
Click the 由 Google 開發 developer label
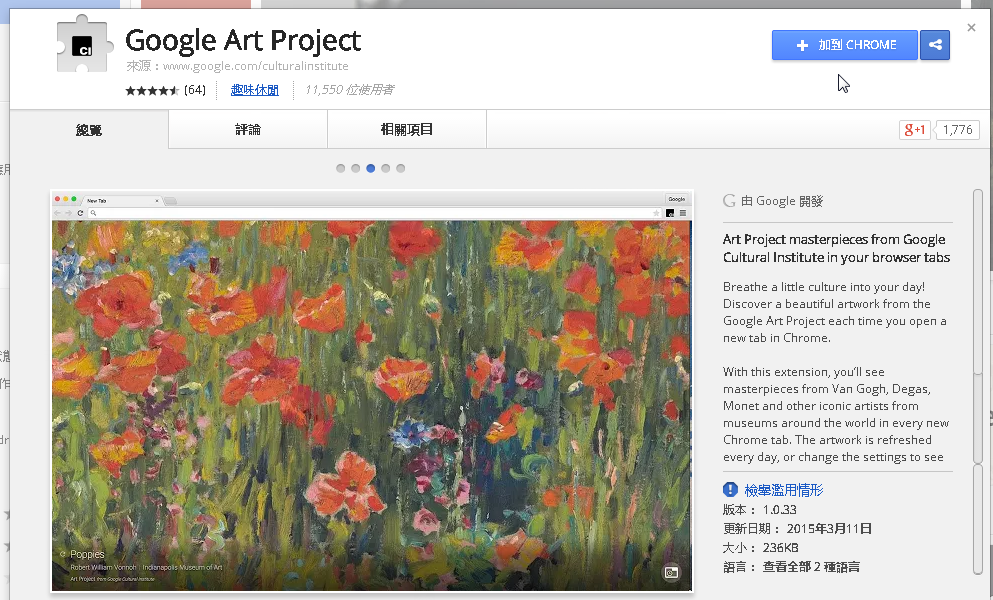pos(781,201)
